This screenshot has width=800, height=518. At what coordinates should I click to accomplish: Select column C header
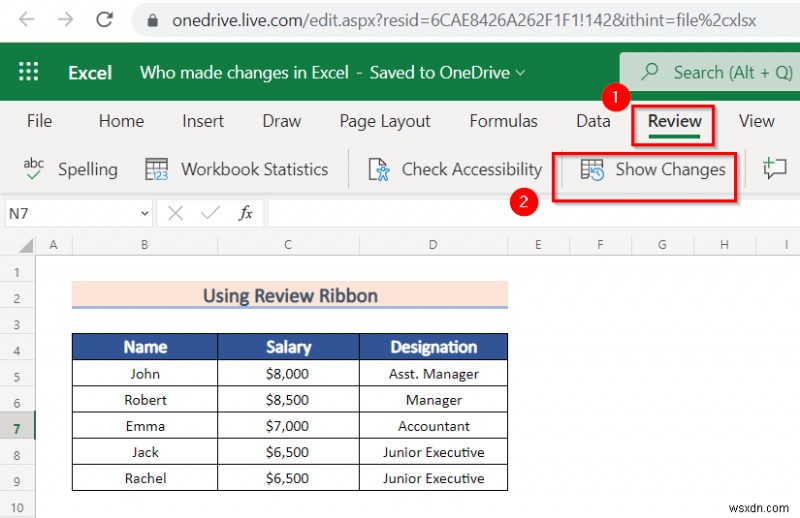(x=288, y=245)
